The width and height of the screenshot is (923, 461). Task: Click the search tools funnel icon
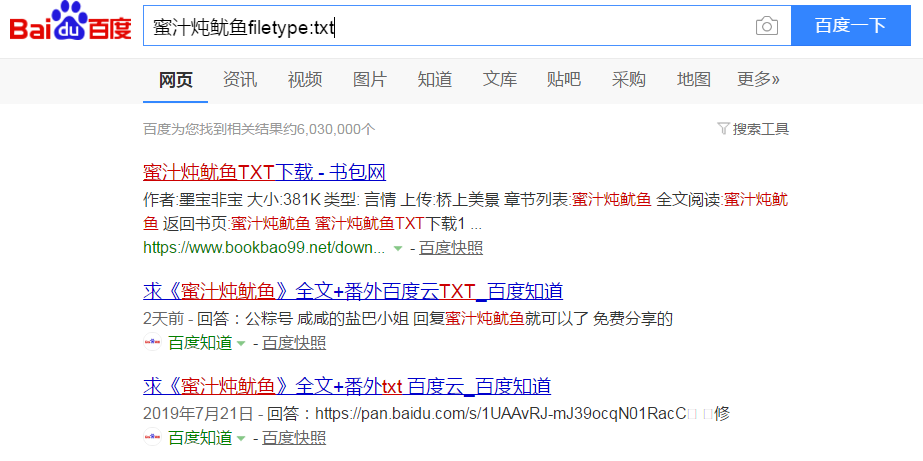723,128
